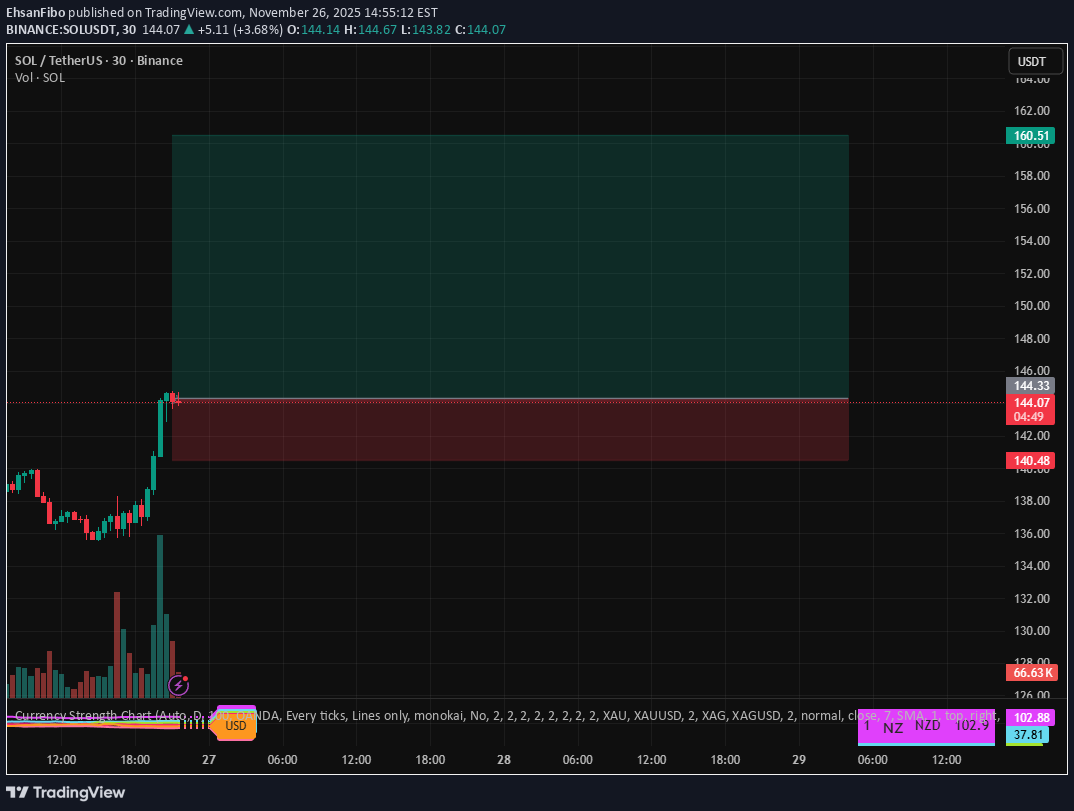
Task: Select the red stop-loss zone
Action: [x=510, y=430]
